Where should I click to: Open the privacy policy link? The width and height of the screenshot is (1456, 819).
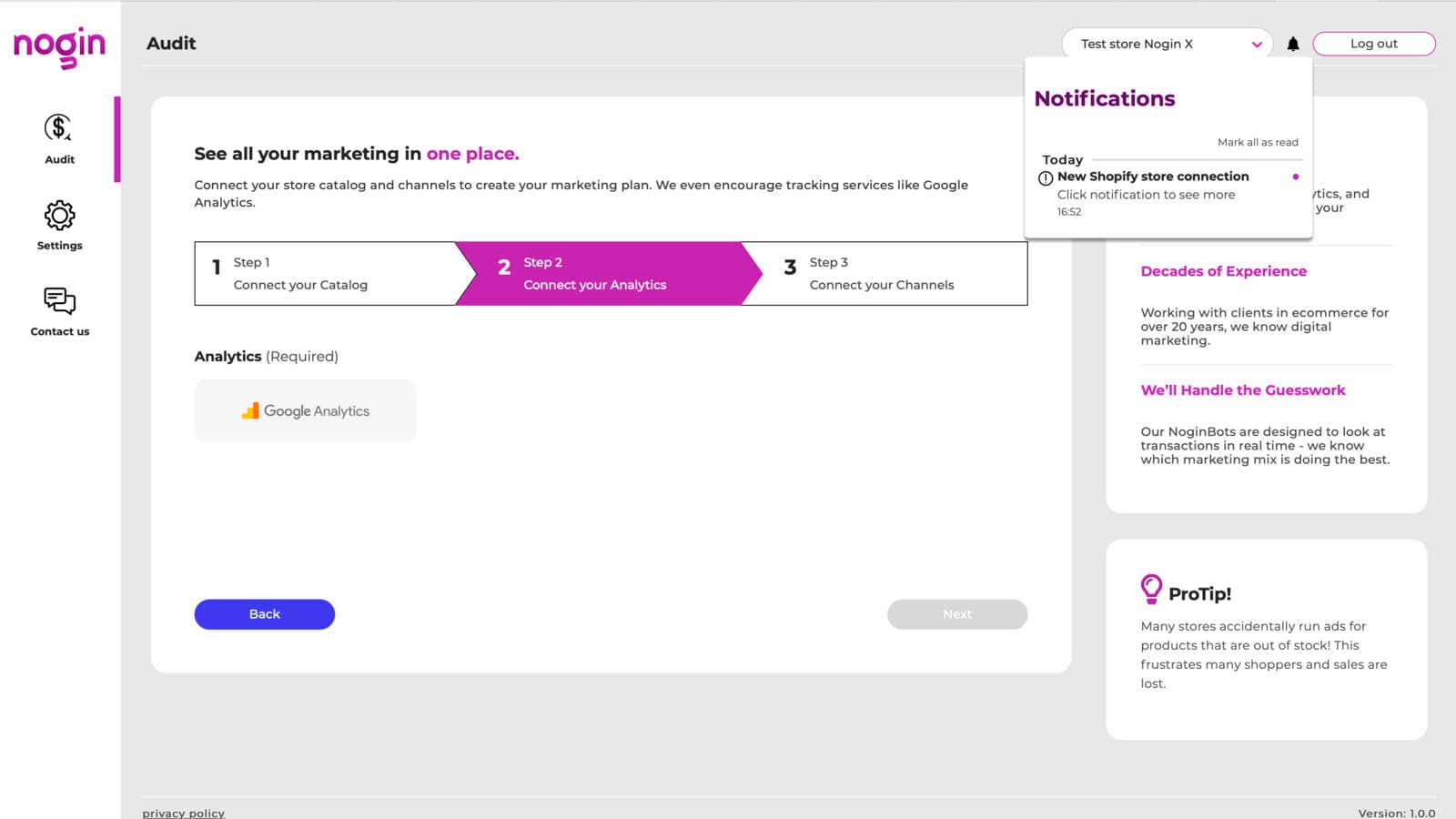183,813
